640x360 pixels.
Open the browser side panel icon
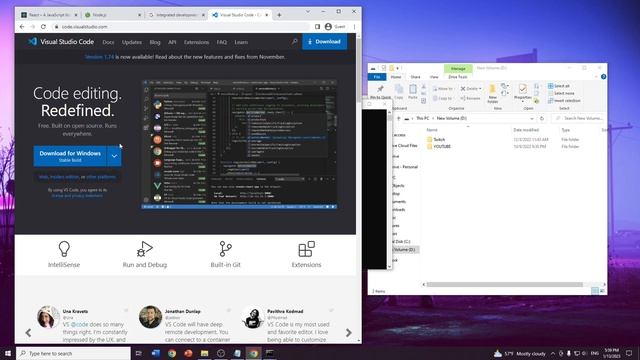tap(318, 27)
